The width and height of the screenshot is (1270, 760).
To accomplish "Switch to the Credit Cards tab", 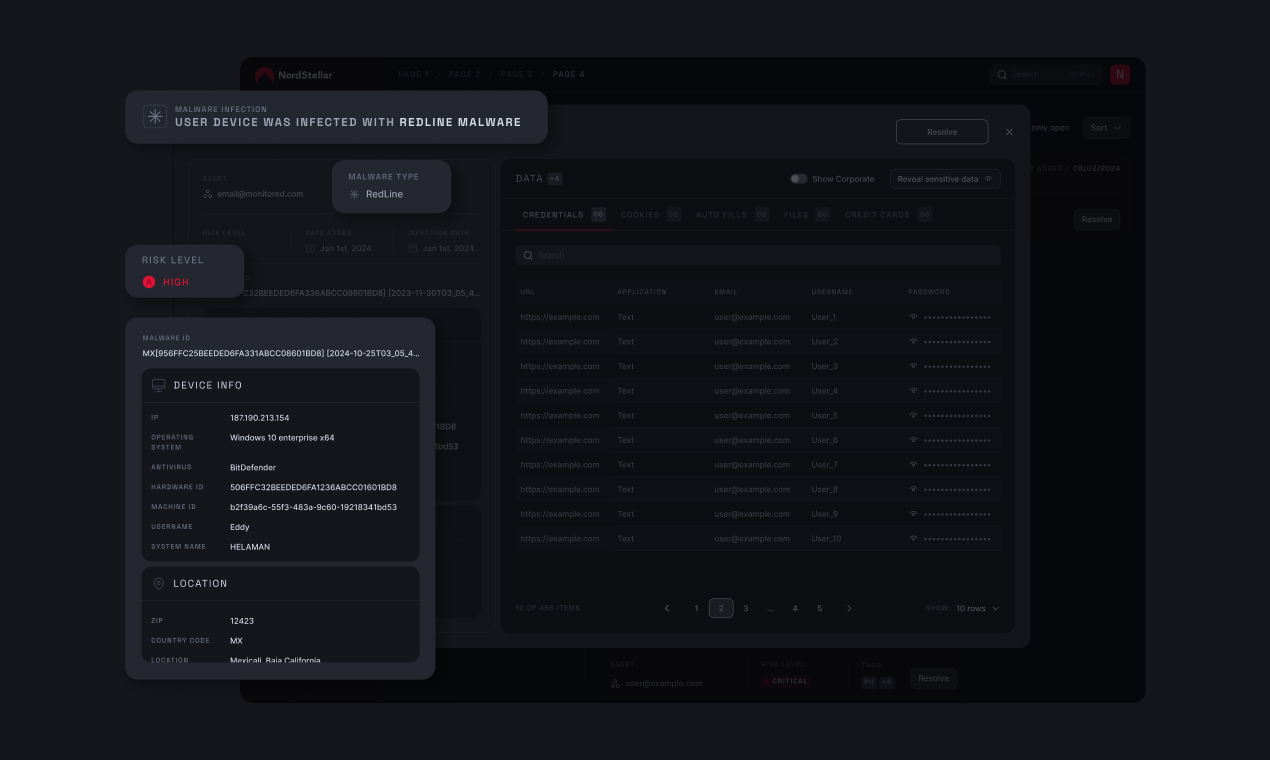I will [888, 215].
